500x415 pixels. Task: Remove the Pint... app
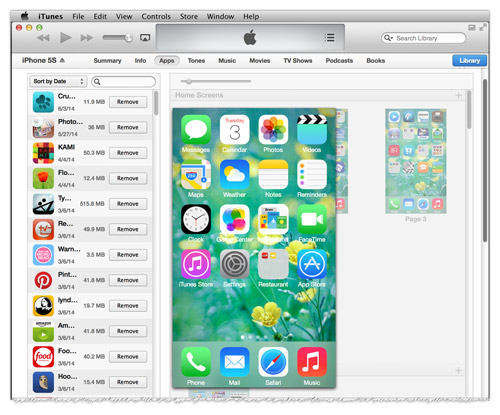(128, 280)
